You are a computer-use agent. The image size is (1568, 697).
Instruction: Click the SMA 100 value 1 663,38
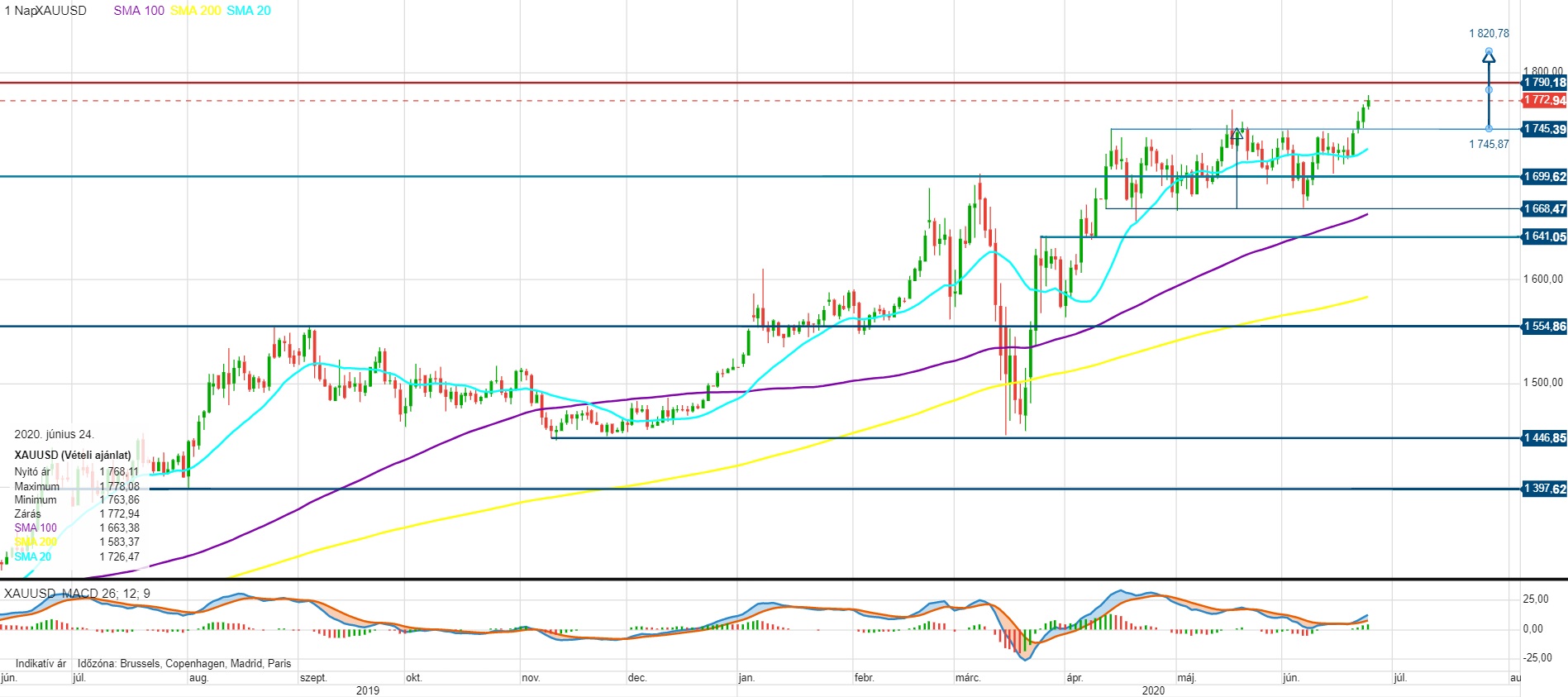click(120, 528)
